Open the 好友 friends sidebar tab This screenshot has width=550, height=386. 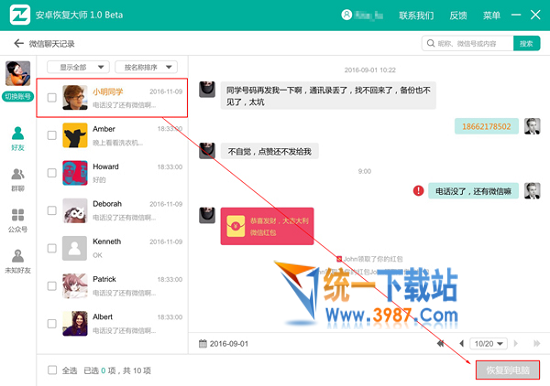click(x=18, y=139)
